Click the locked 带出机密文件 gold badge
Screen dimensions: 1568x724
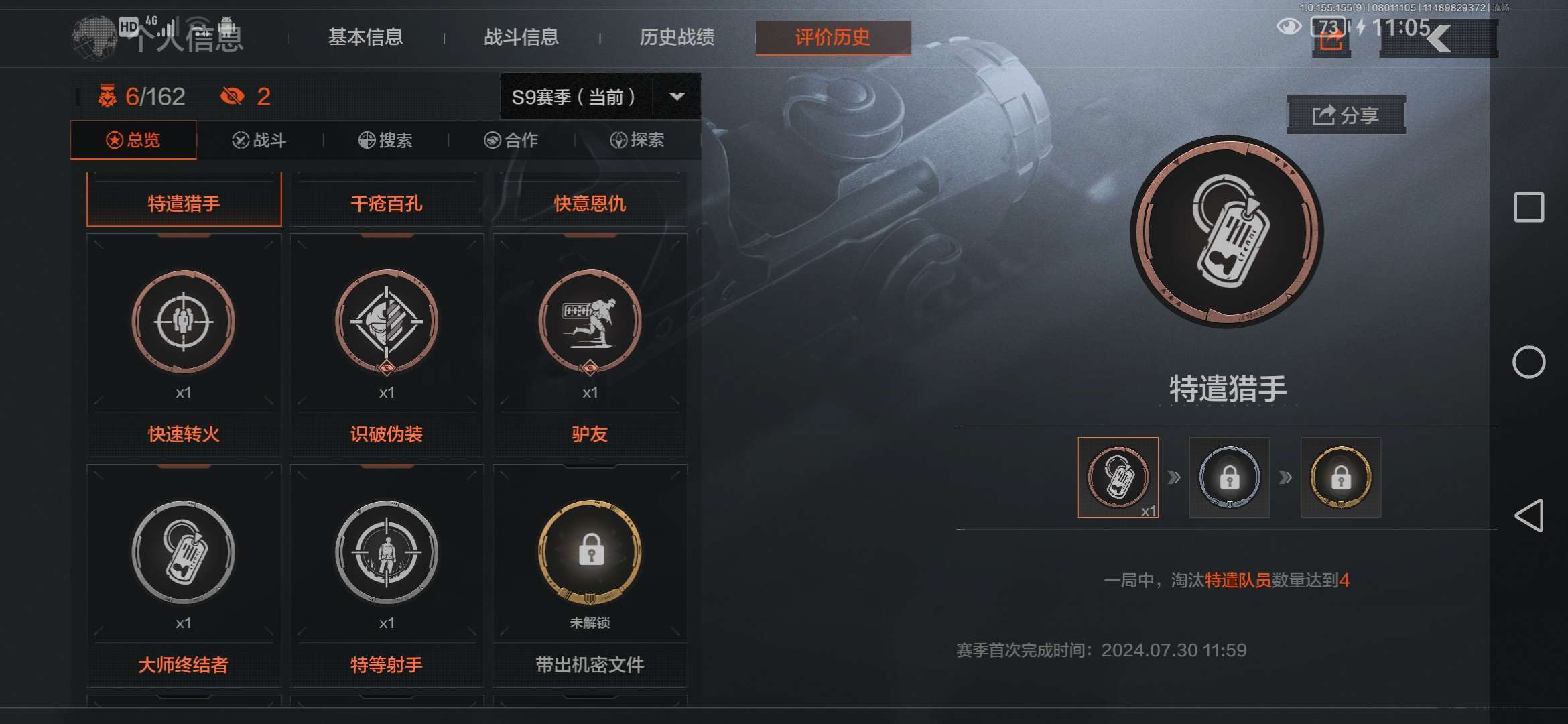[x=590, y=552]
